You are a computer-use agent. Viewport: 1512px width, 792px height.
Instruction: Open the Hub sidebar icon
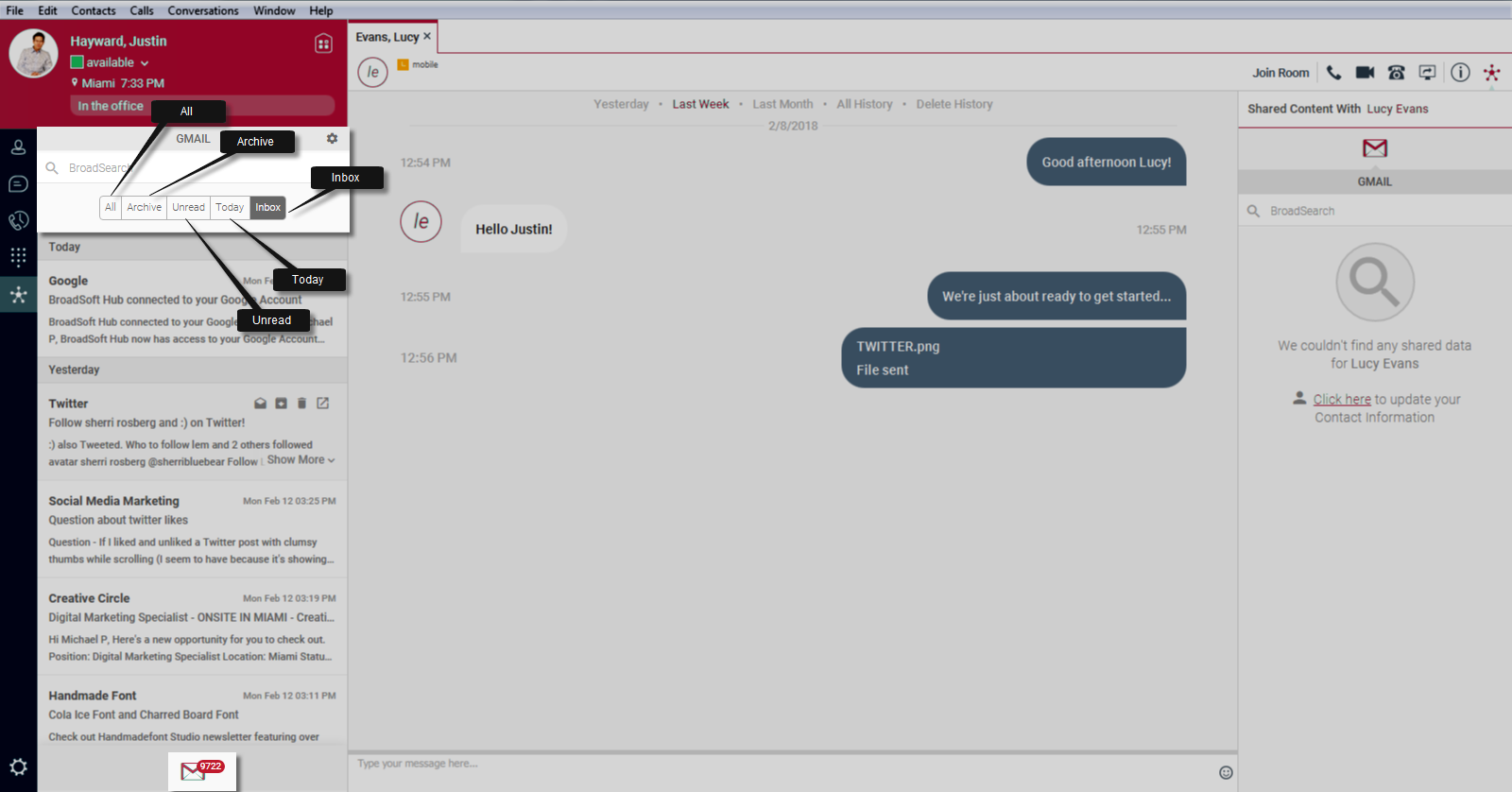[x=18, y=295]
